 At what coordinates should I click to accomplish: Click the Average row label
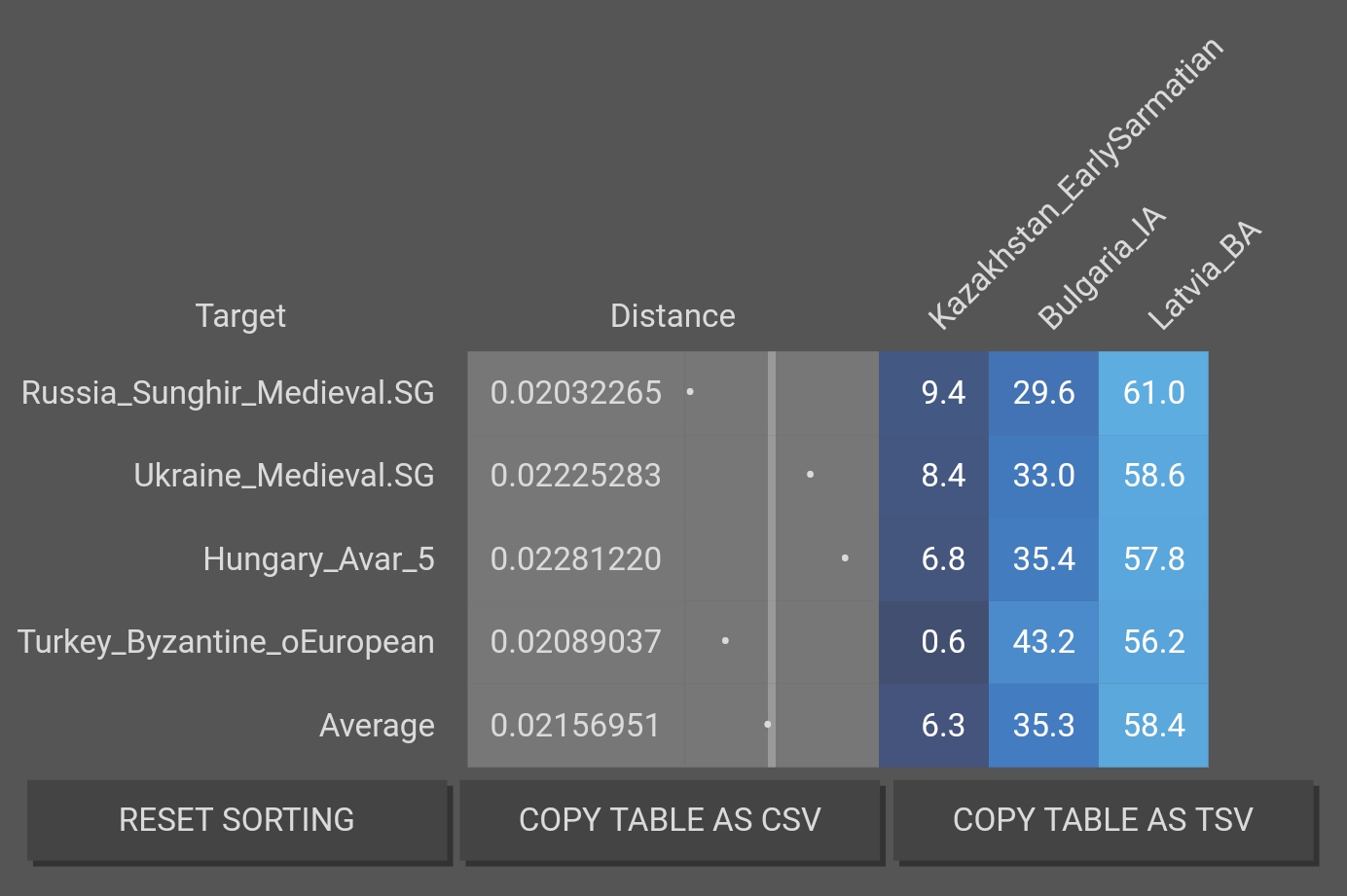coord(377,726)
